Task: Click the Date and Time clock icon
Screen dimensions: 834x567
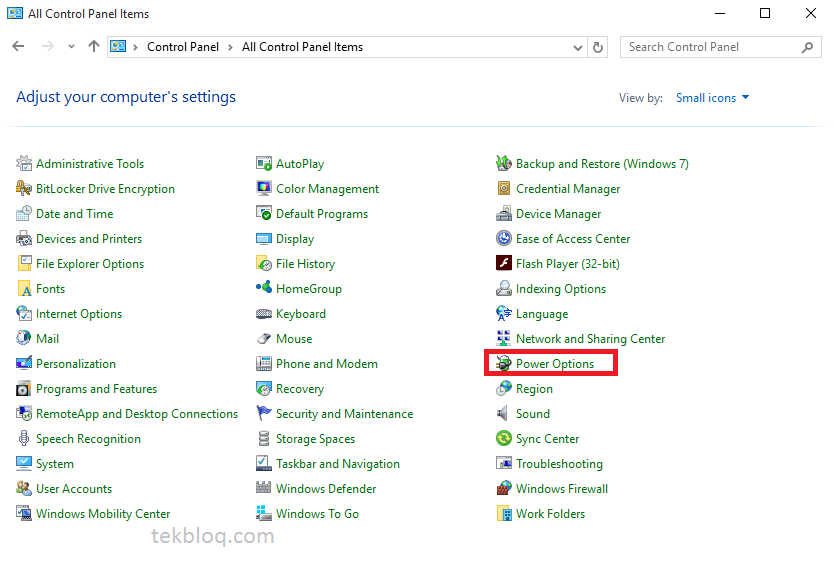Action: pos(24,213)
